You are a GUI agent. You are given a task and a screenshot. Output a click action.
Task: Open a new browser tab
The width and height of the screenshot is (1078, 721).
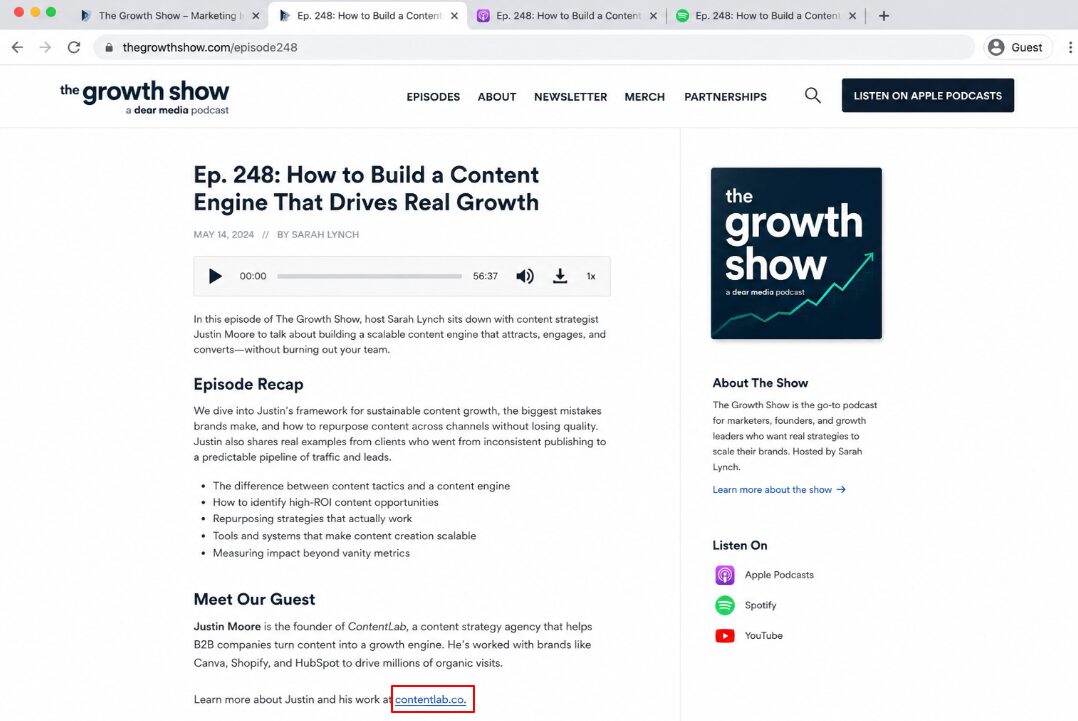[x=884, y=16]
